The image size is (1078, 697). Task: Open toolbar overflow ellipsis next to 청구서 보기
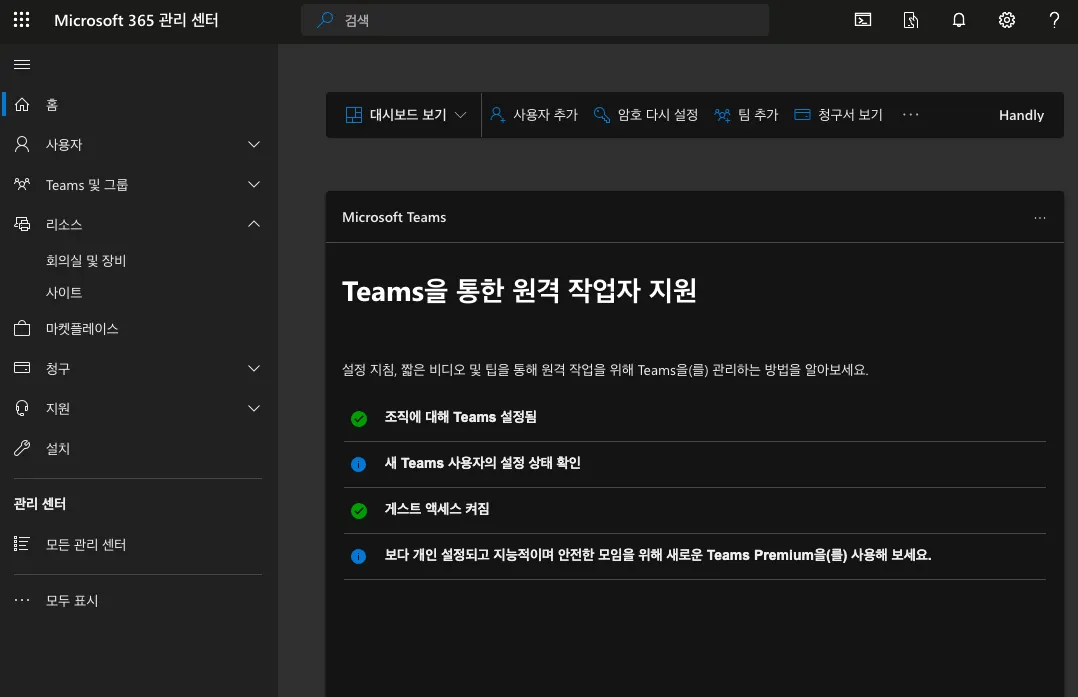[910, 115]
